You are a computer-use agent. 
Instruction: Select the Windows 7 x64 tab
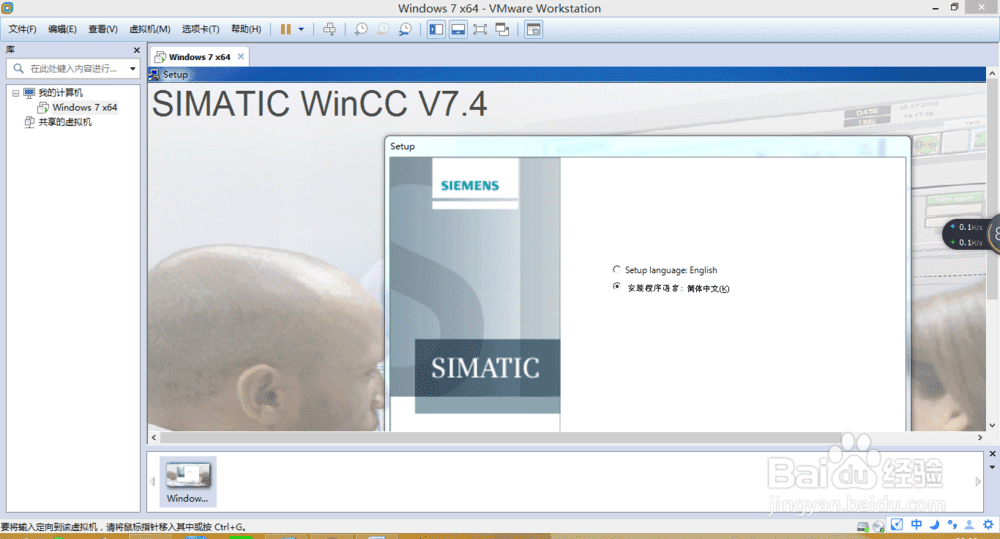coord(199,57)
